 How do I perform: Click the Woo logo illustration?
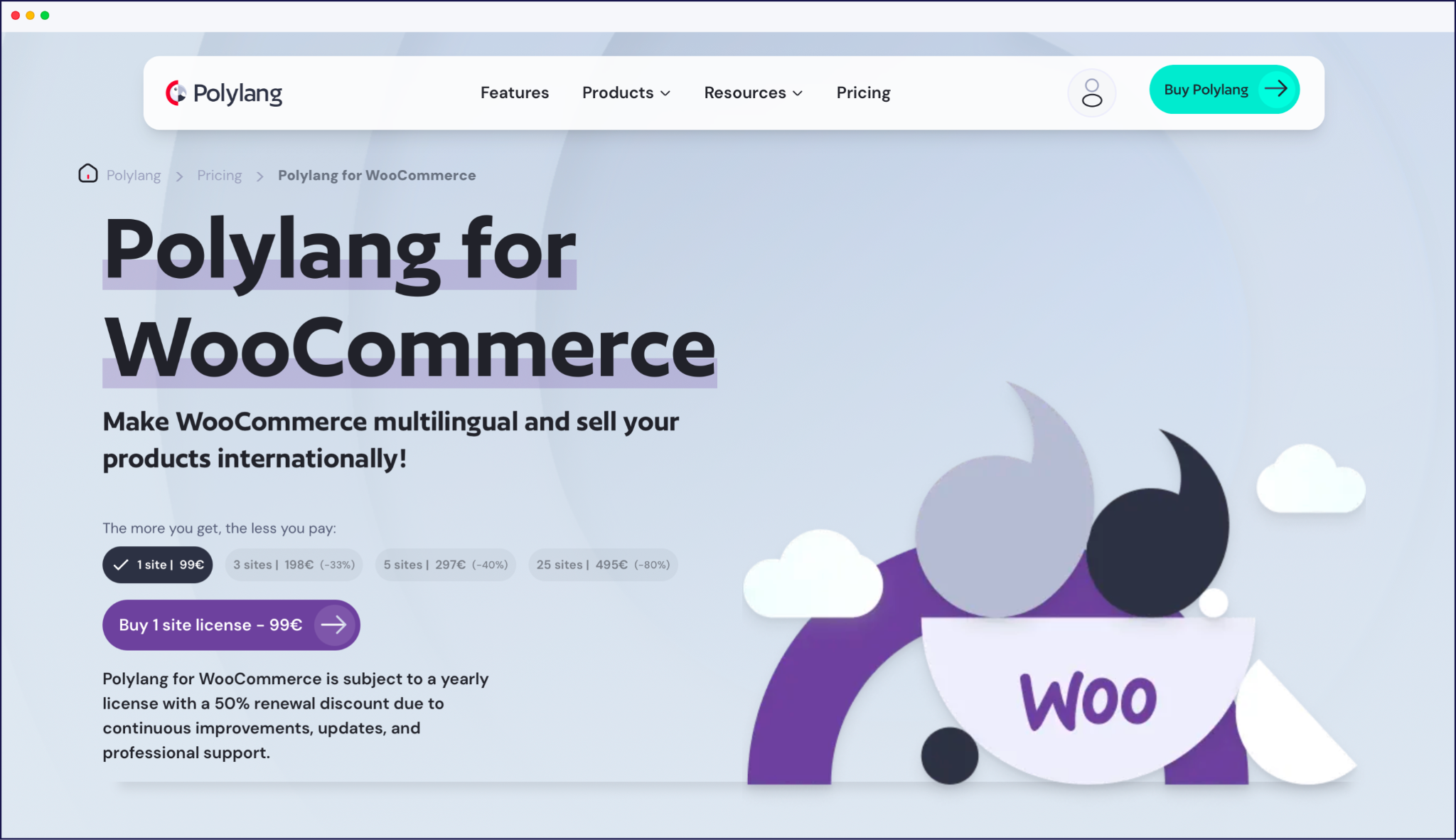[1088, 701]
